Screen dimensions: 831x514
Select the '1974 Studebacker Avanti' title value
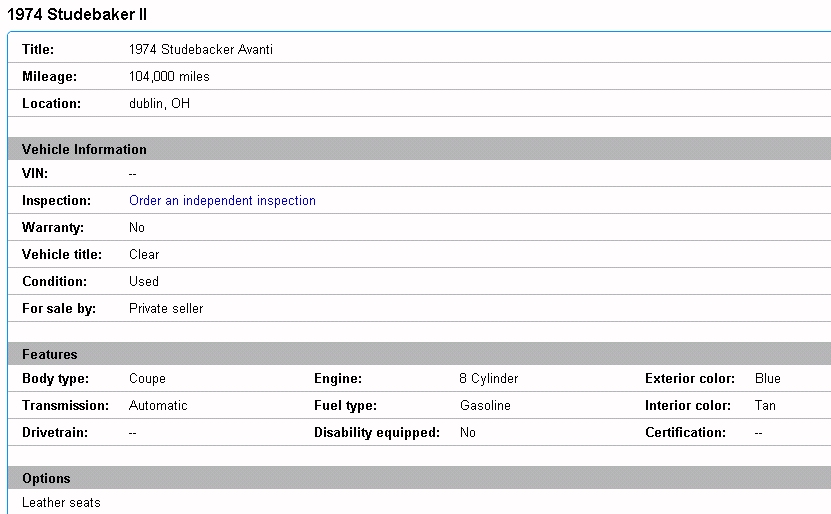pos(200,50)
